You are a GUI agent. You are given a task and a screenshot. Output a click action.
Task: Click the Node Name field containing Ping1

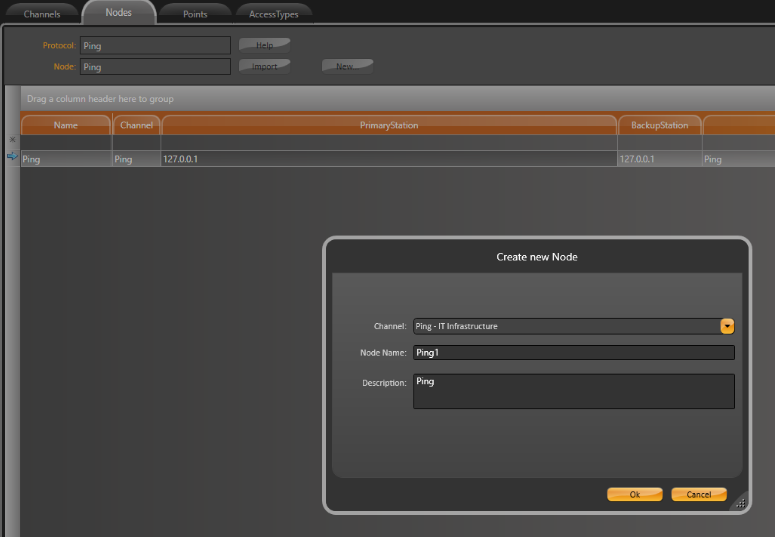click(x=573, y=352)
